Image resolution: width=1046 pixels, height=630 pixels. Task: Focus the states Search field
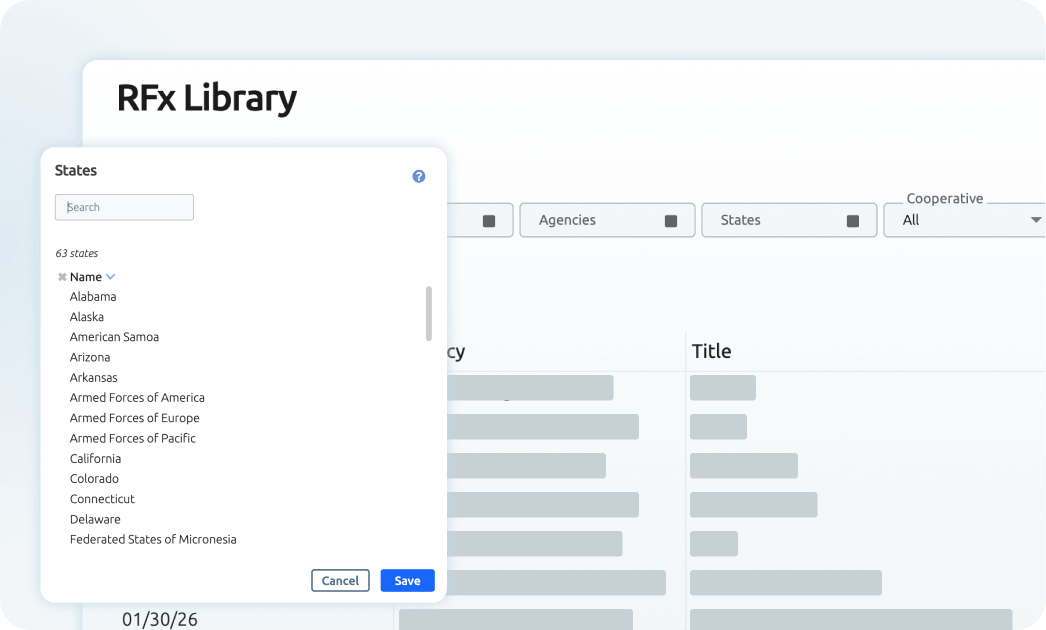click(124, 208)
